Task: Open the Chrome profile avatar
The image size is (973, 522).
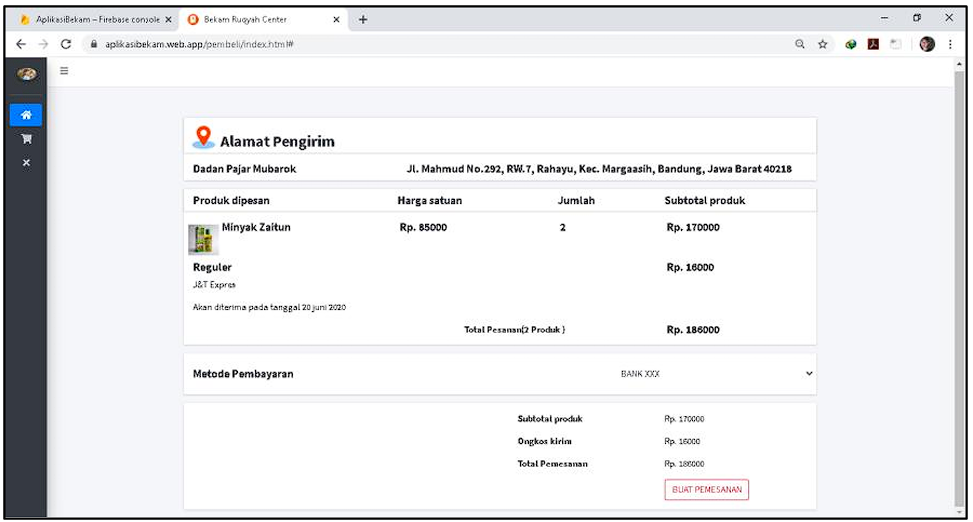Action: tap(927, 44)
